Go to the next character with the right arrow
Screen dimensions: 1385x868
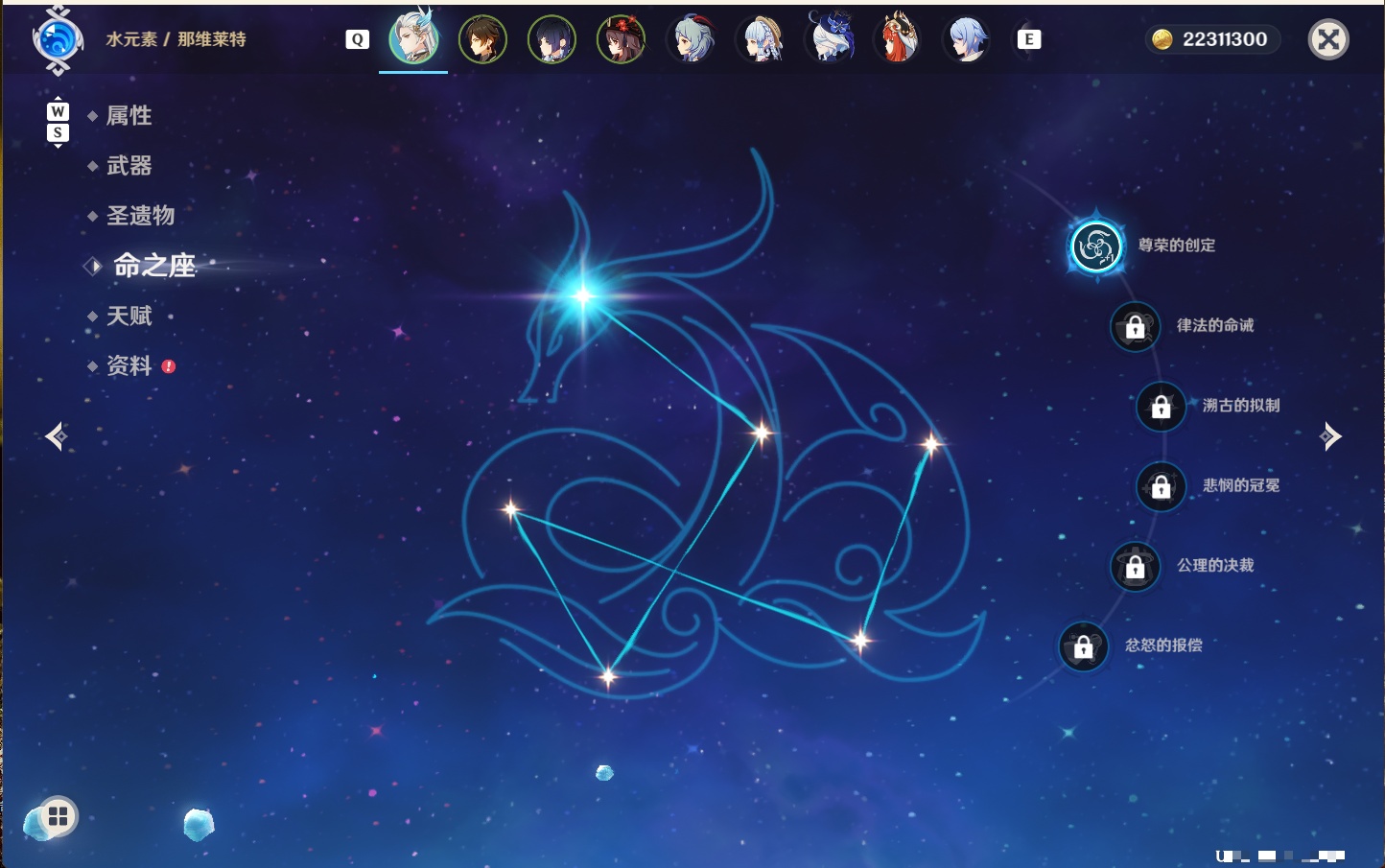1329,436
